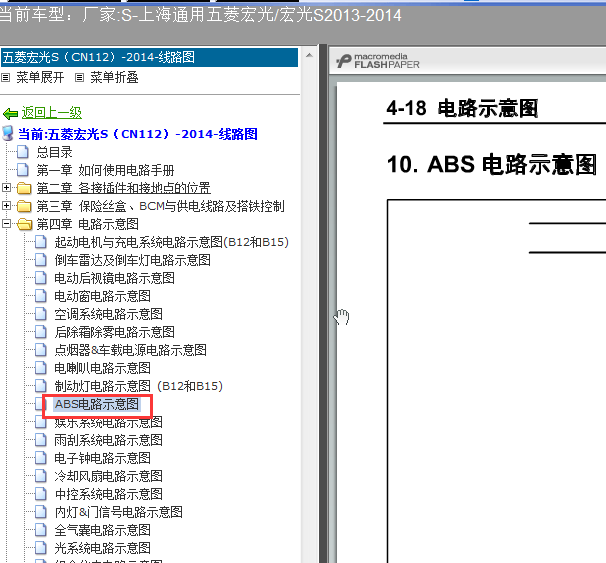
Task: Click the icon before 菜单展开
Action: [5, 78]
